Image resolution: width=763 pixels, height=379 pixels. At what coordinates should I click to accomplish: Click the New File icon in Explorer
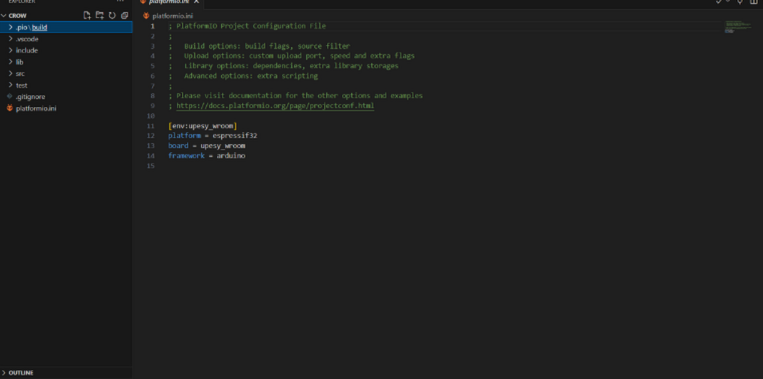coord(87,16)
